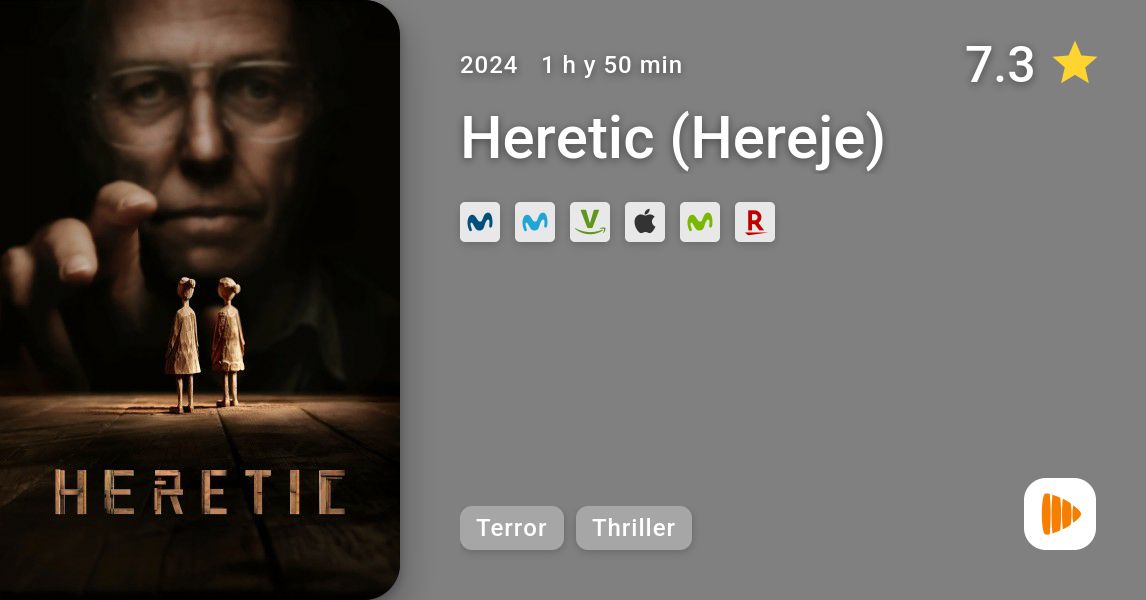
Task: Select the Terror genre tag
Action: [512, 528]
